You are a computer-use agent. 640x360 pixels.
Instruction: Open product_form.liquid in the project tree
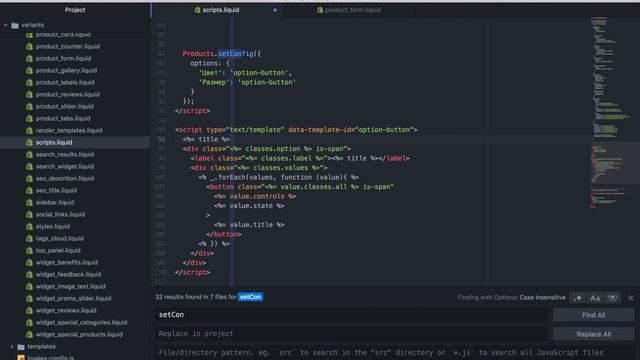tap(63, 58)
